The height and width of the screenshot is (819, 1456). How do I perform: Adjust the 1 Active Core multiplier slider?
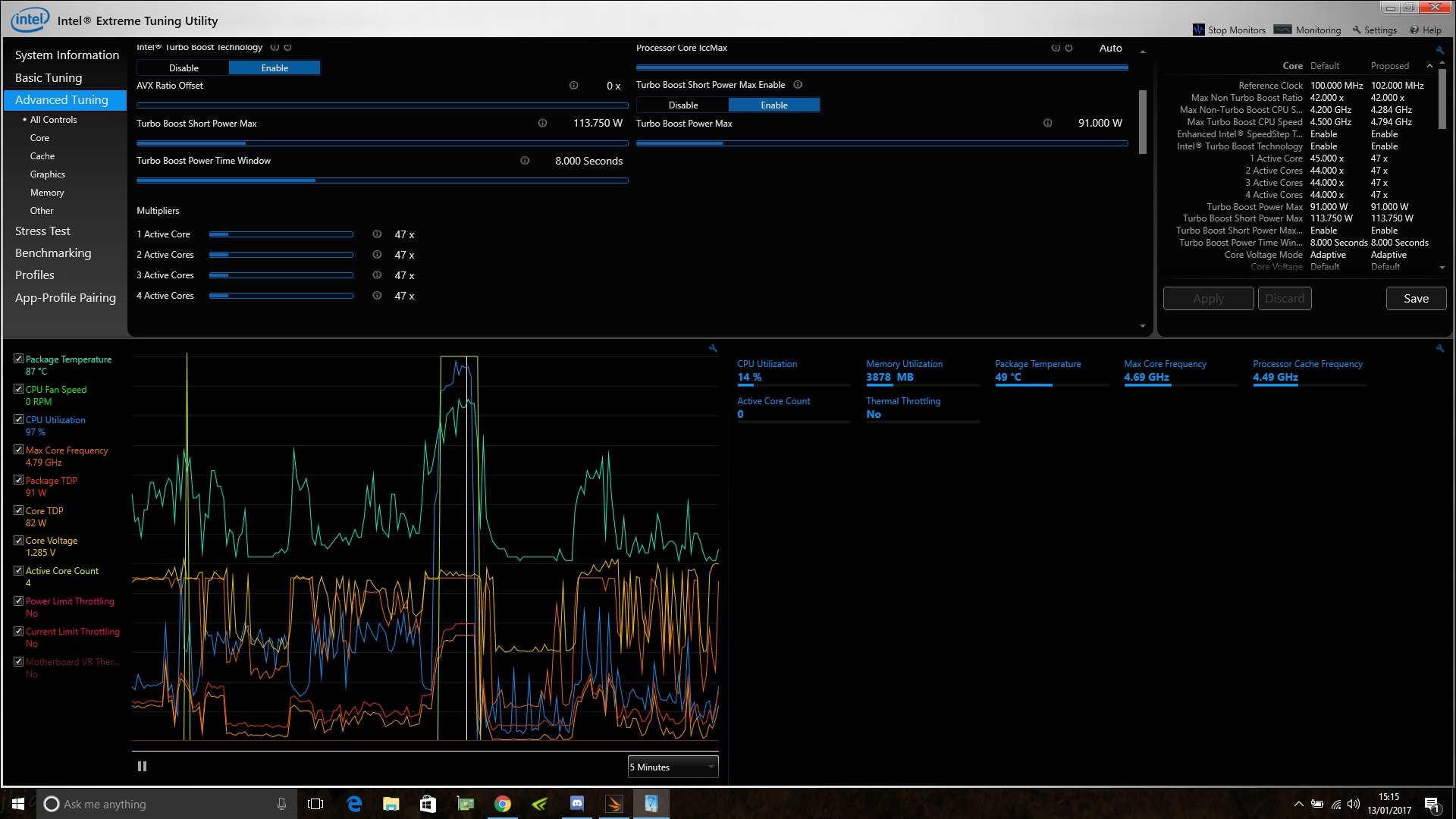(281, 234)
